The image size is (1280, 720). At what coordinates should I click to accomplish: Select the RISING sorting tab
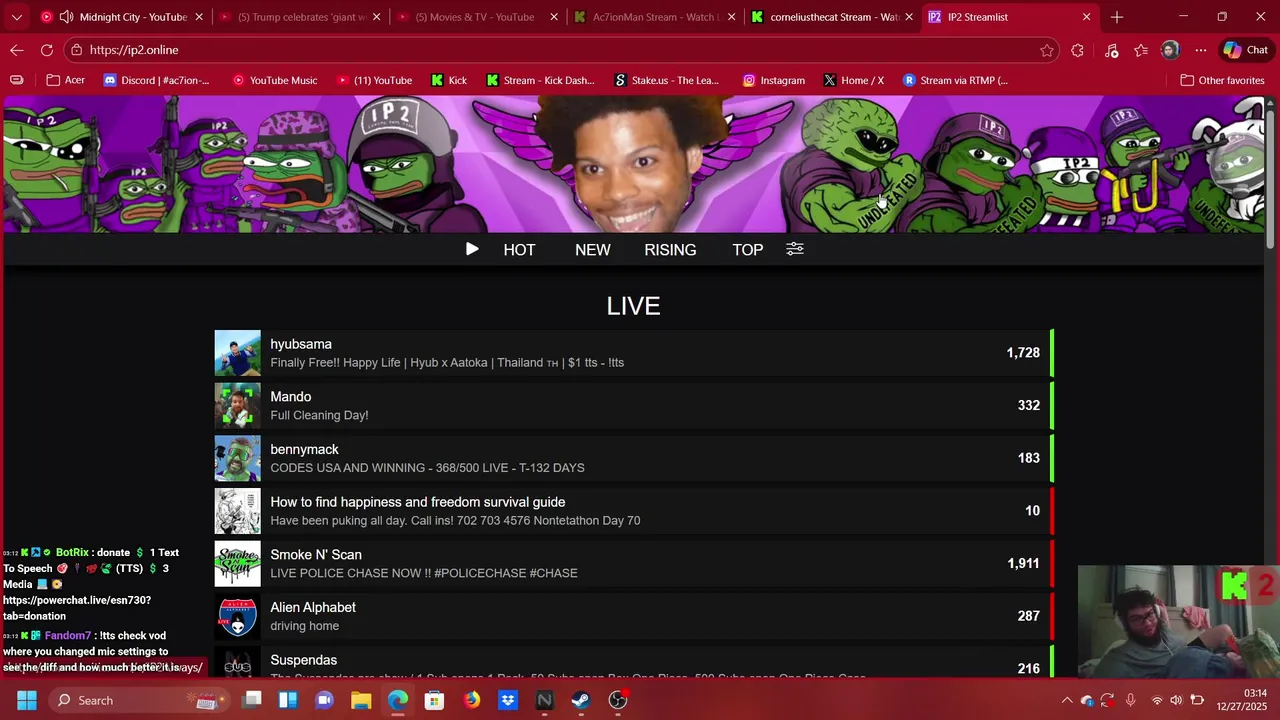tap(670, 250)
